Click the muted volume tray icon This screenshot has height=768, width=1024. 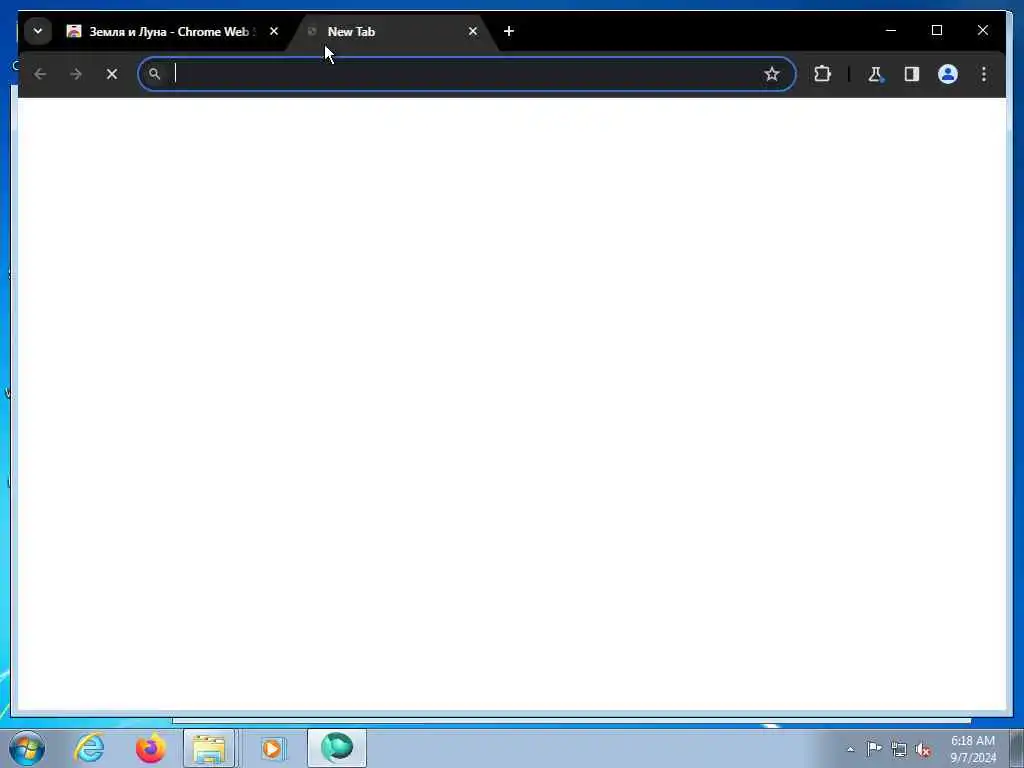(x=923, y=750)
